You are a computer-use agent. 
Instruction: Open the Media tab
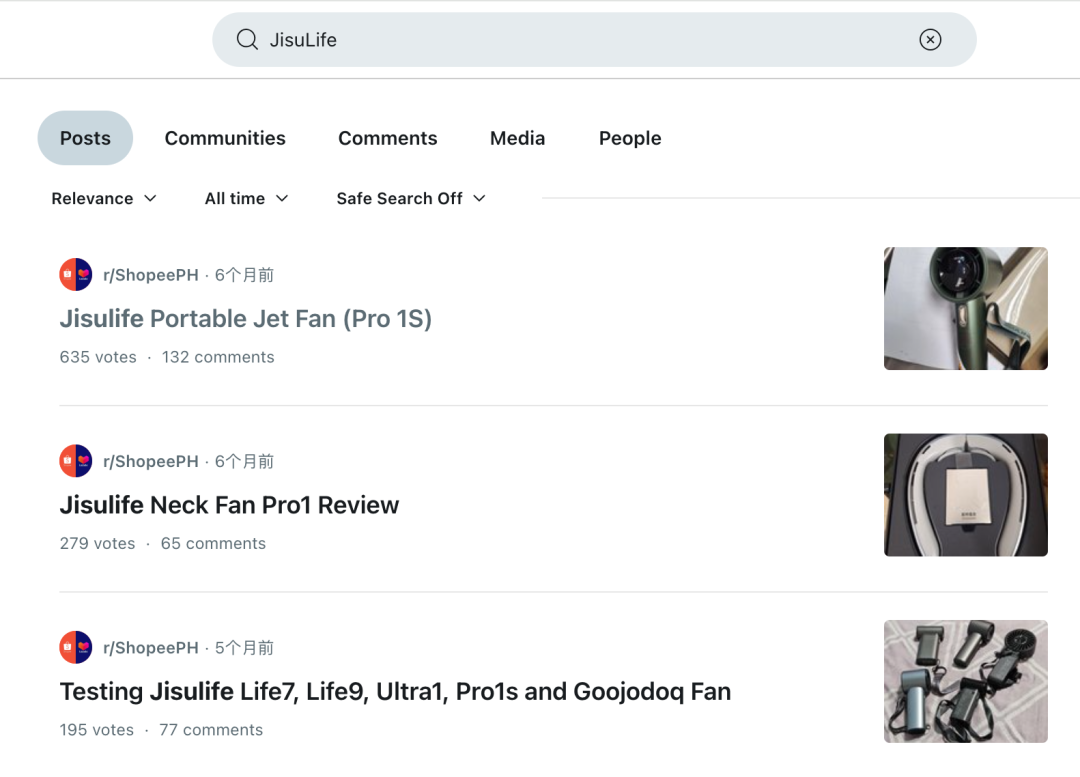(517, 138)
